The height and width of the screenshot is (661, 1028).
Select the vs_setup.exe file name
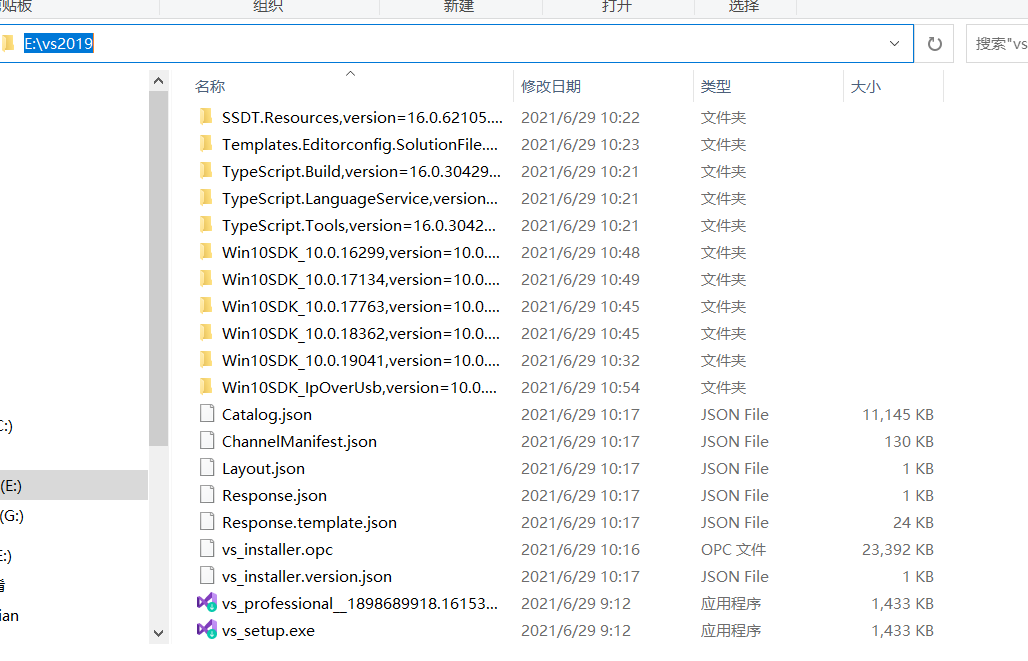[x=268, y=630]
